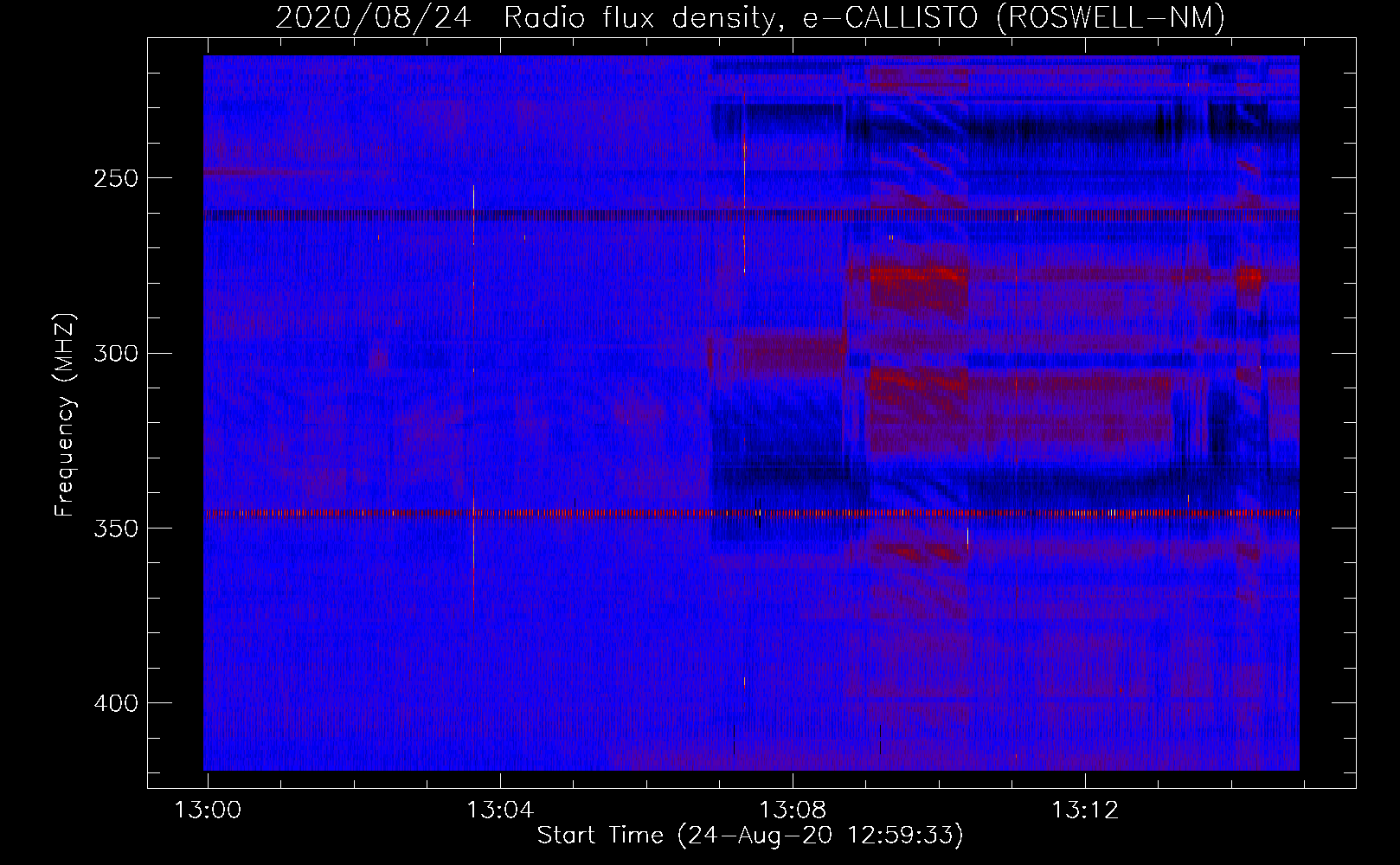Click the 13:00 time tick label

click(208, 810)
